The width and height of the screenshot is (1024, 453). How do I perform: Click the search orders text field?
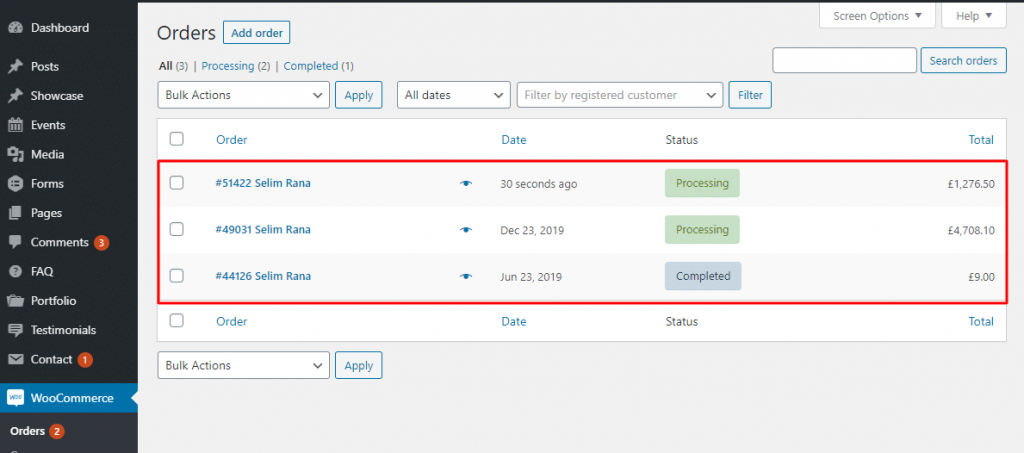click(844, 61)
